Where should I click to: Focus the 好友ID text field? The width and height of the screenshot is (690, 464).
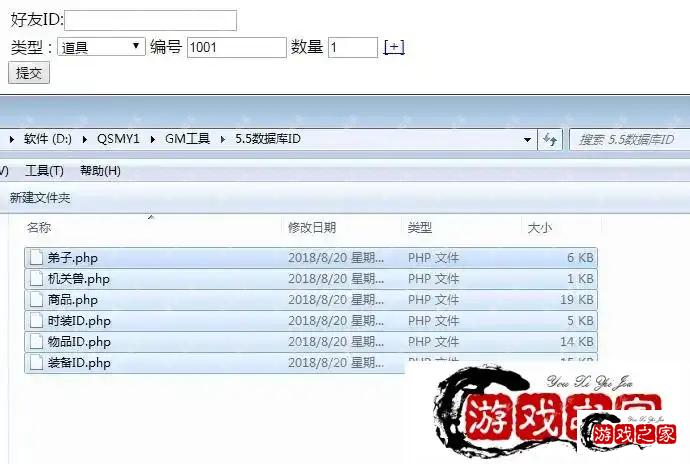pyautogui.click(x=150, y=20)
